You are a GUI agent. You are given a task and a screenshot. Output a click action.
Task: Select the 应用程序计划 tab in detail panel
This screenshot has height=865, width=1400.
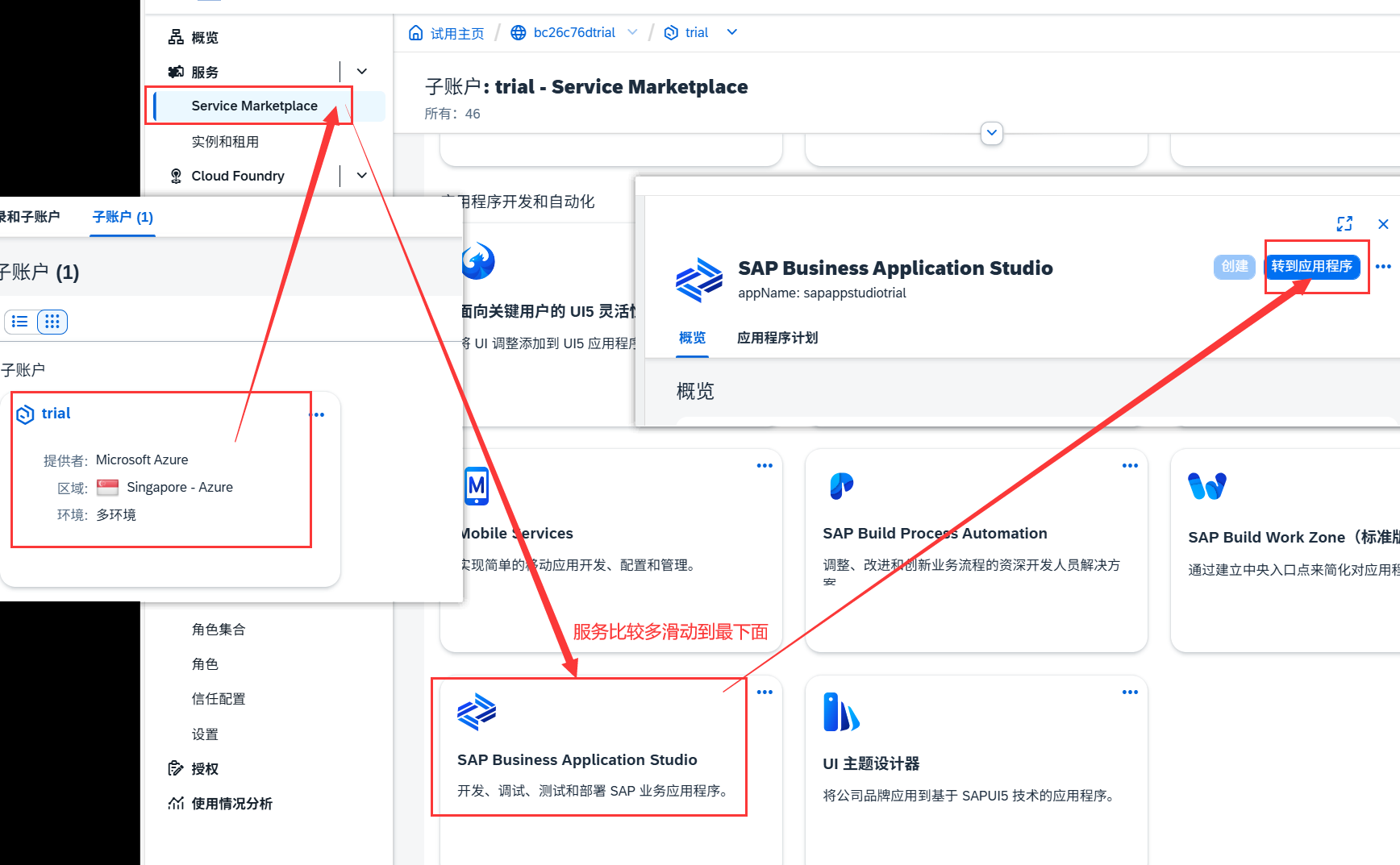777,338
